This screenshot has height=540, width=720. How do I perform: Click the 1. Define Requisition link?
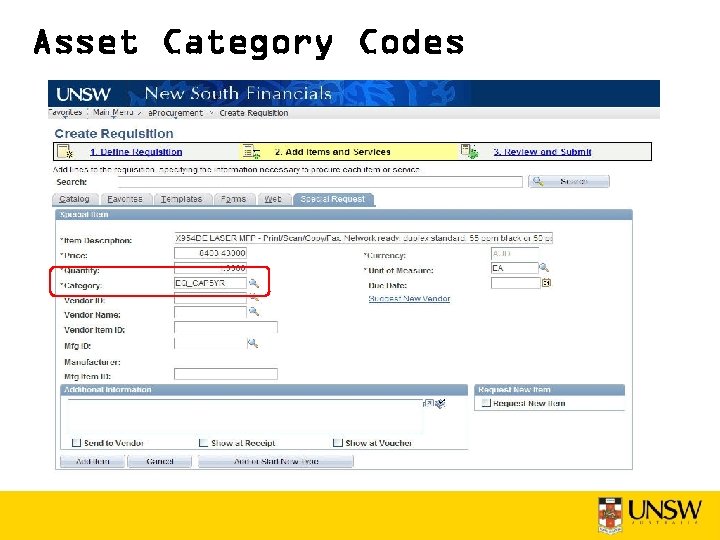point(136,152)
